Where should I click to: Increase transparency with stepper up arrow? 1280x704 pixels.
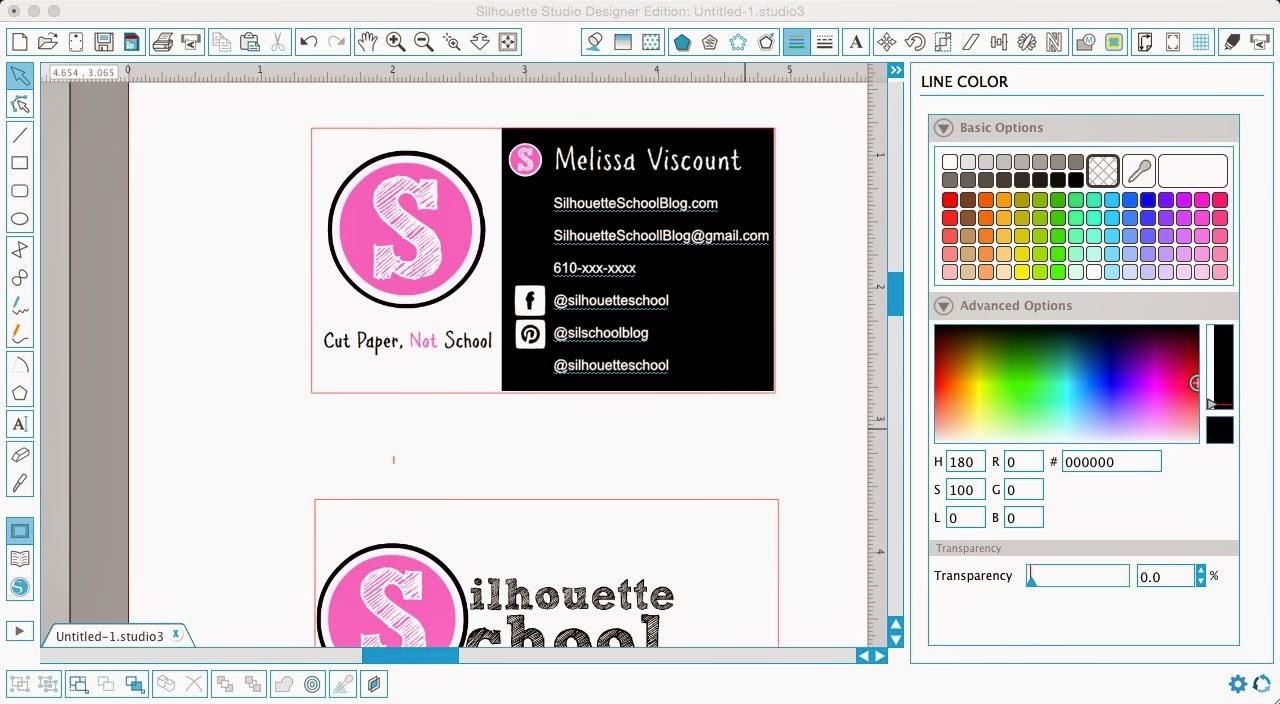pyautogui.click(x=1201, y=571)
